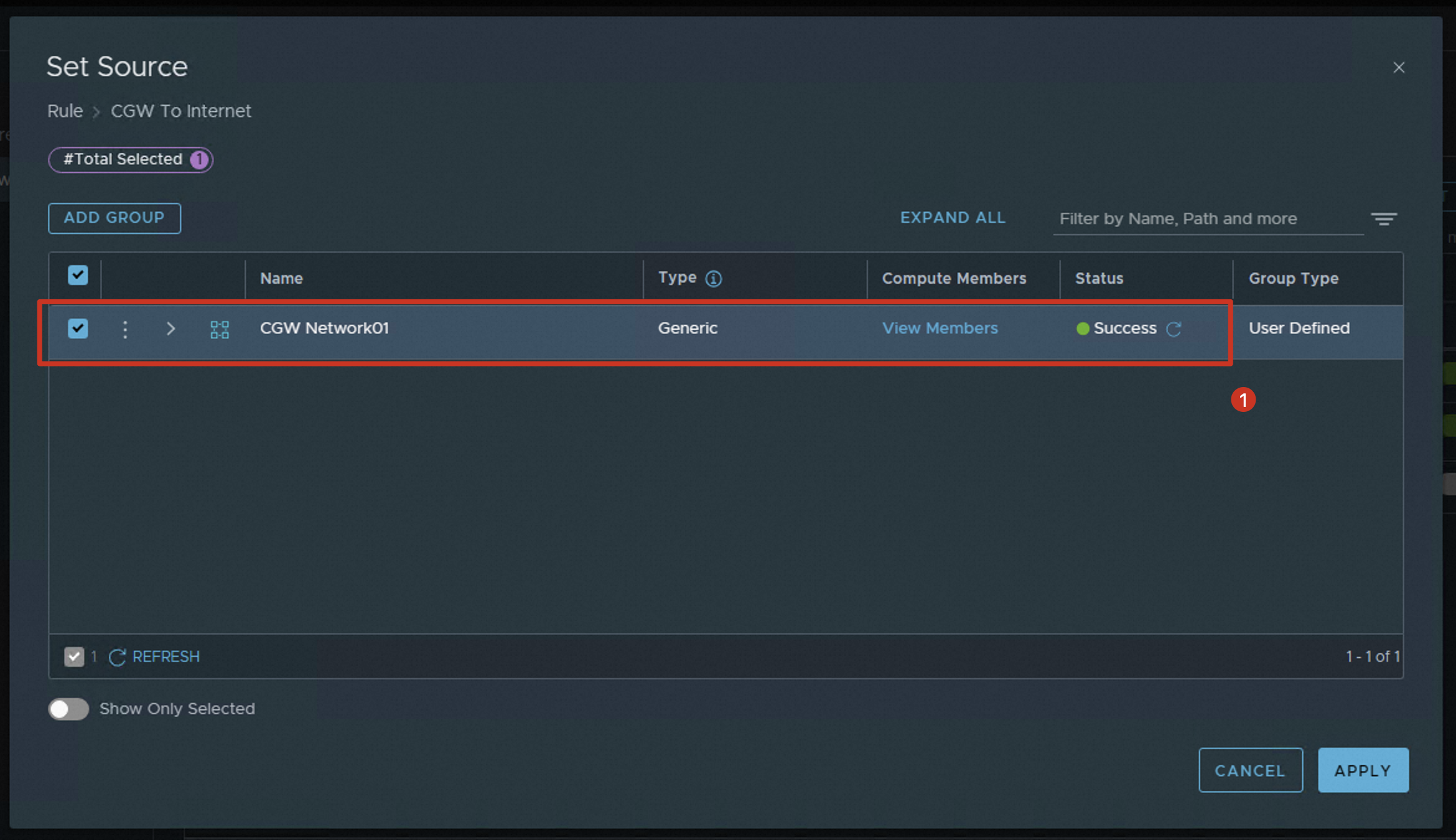Viewport: 1456px width, 840px height.
Task: Open the filter options icon
Action: pos(1383,219)
